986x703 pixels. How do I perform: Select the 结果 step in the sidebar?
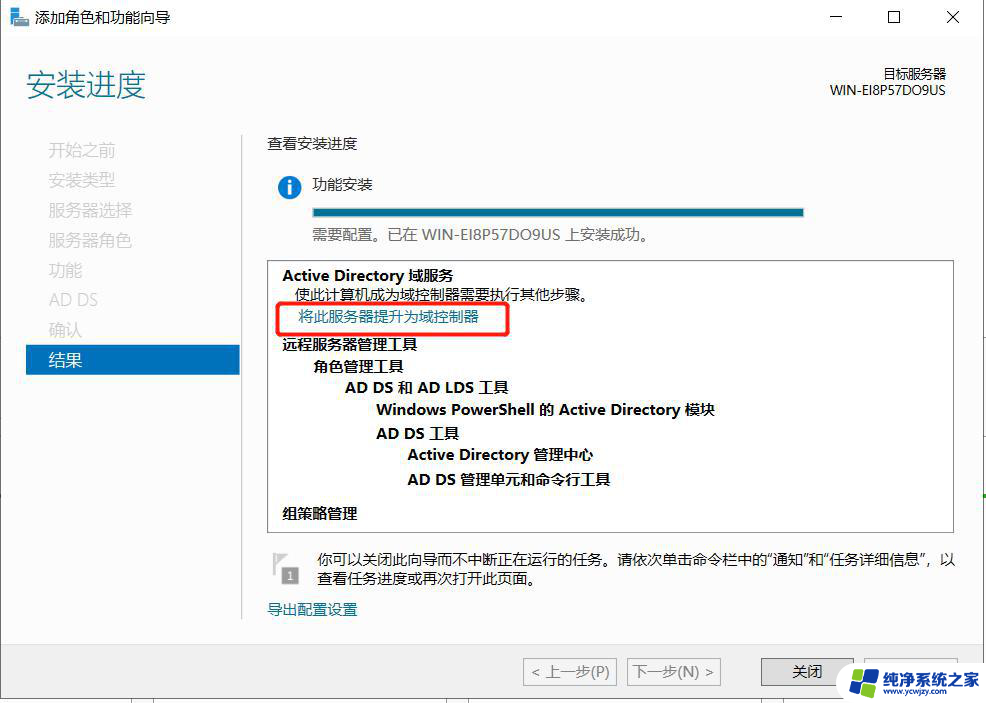pyautogui.click(x=133, y=360)
